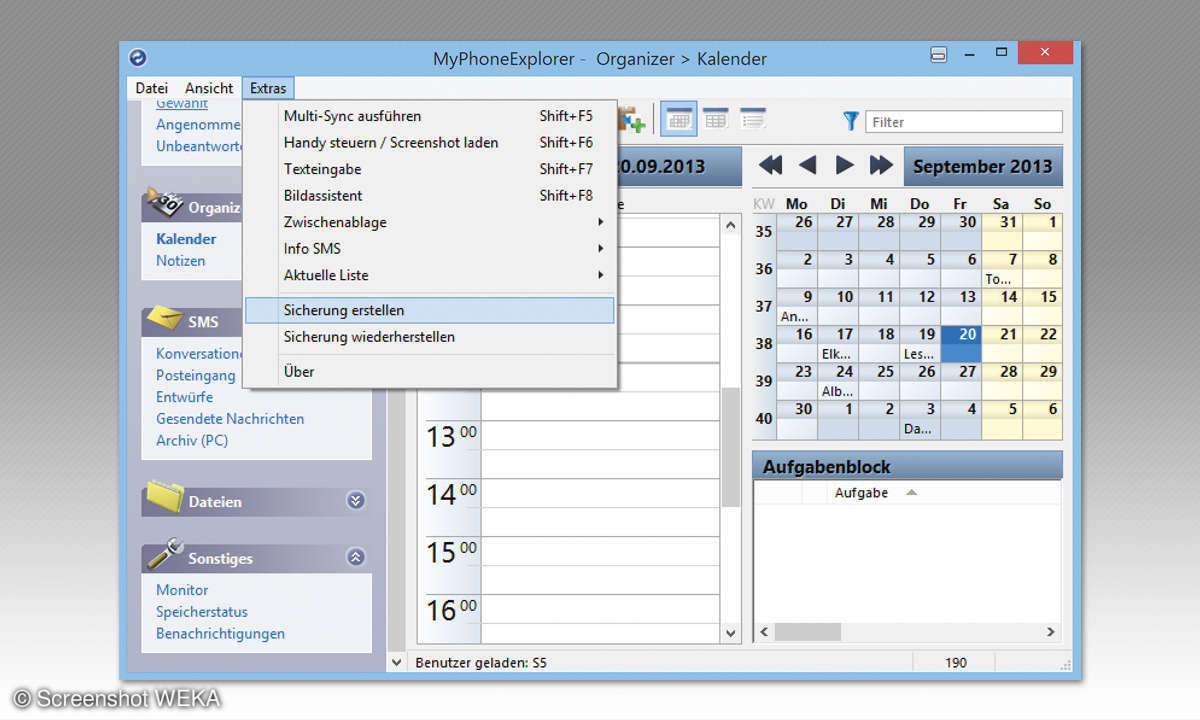Expand the Dateien section chevron
This screenshot has height=720, width=1200.
point(355,501)
